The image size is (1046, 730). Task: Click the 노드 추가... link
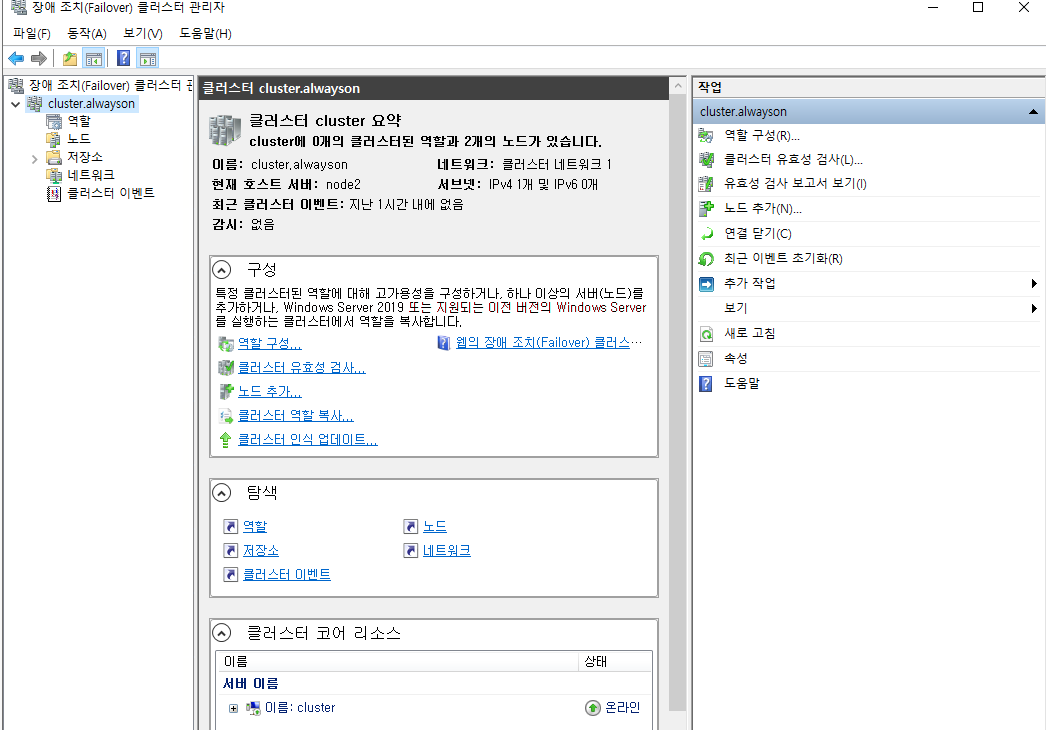click(270, 391)
